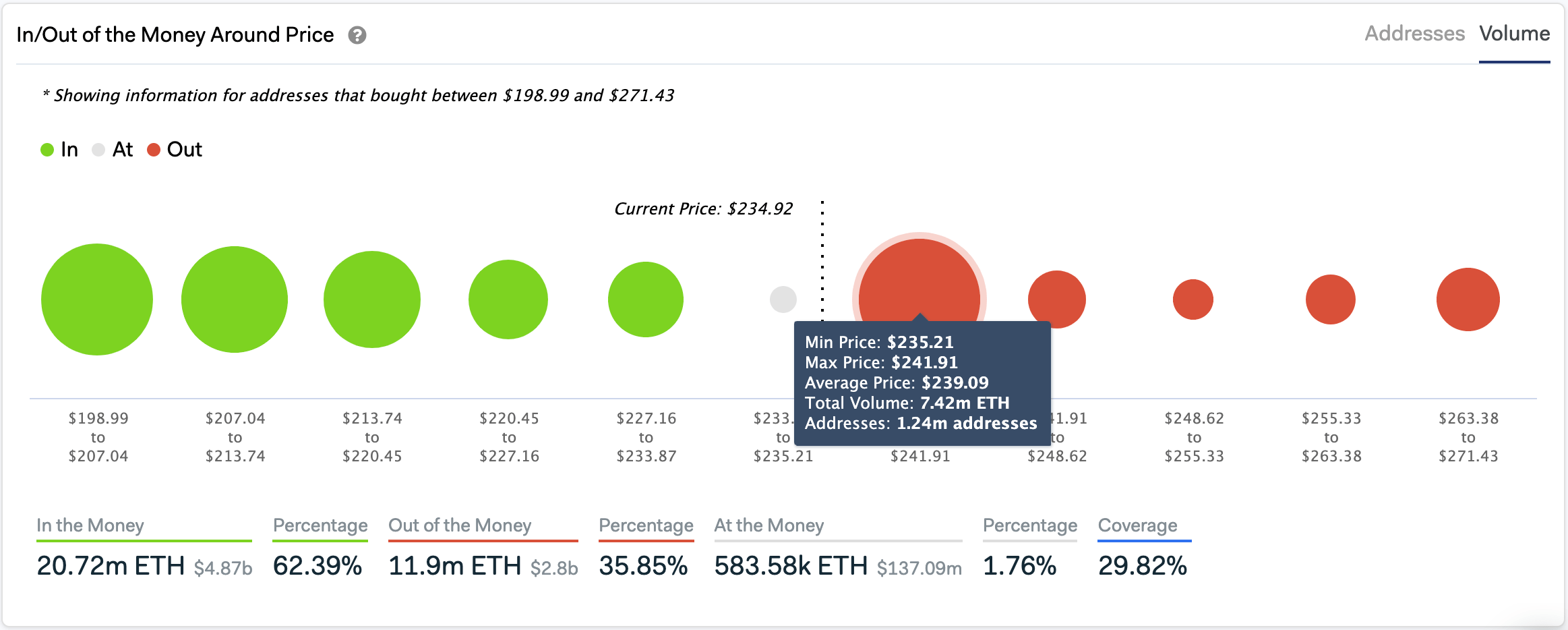The width and height of the screenshot is (1568, 630).
Task: Select the $213.74 to $220.45 green bubble
Action: coord(372,299)
